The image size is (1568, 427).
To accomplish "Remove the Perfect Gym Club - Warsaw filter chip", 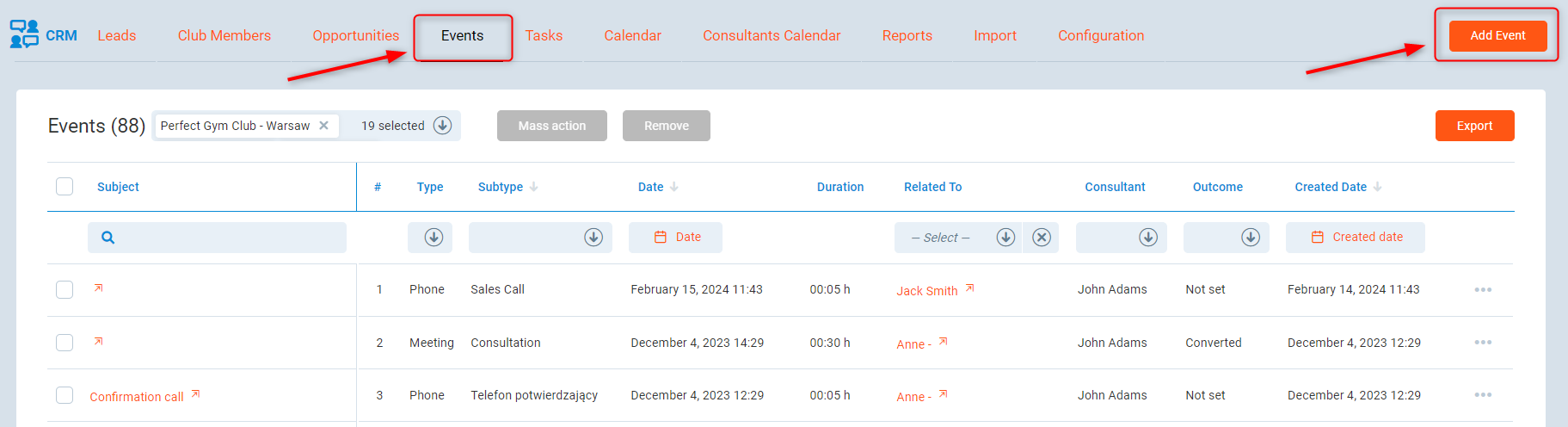I will click(324, 126).
